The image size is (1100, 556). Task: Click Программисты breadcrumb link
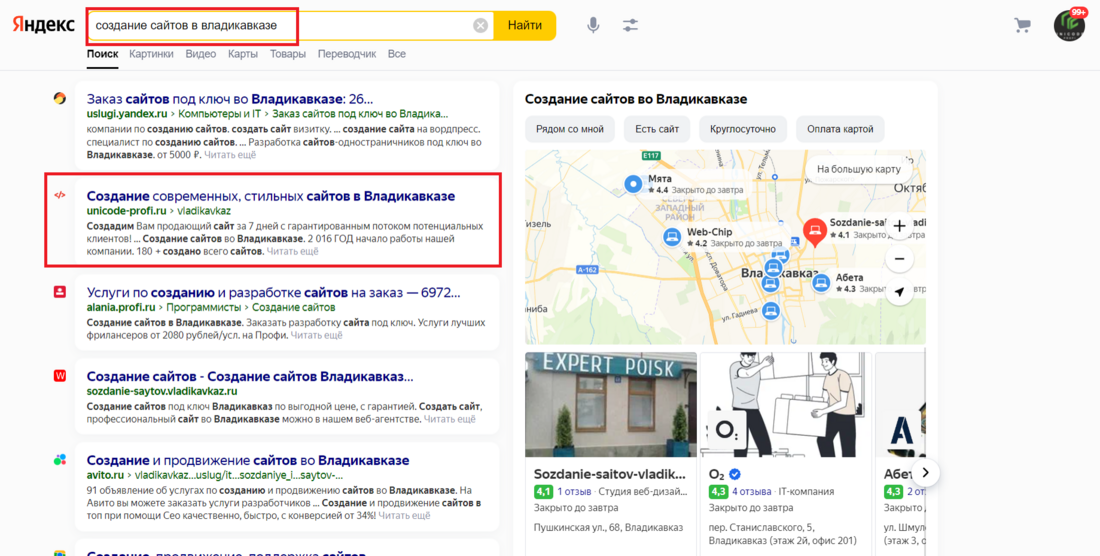203,307
